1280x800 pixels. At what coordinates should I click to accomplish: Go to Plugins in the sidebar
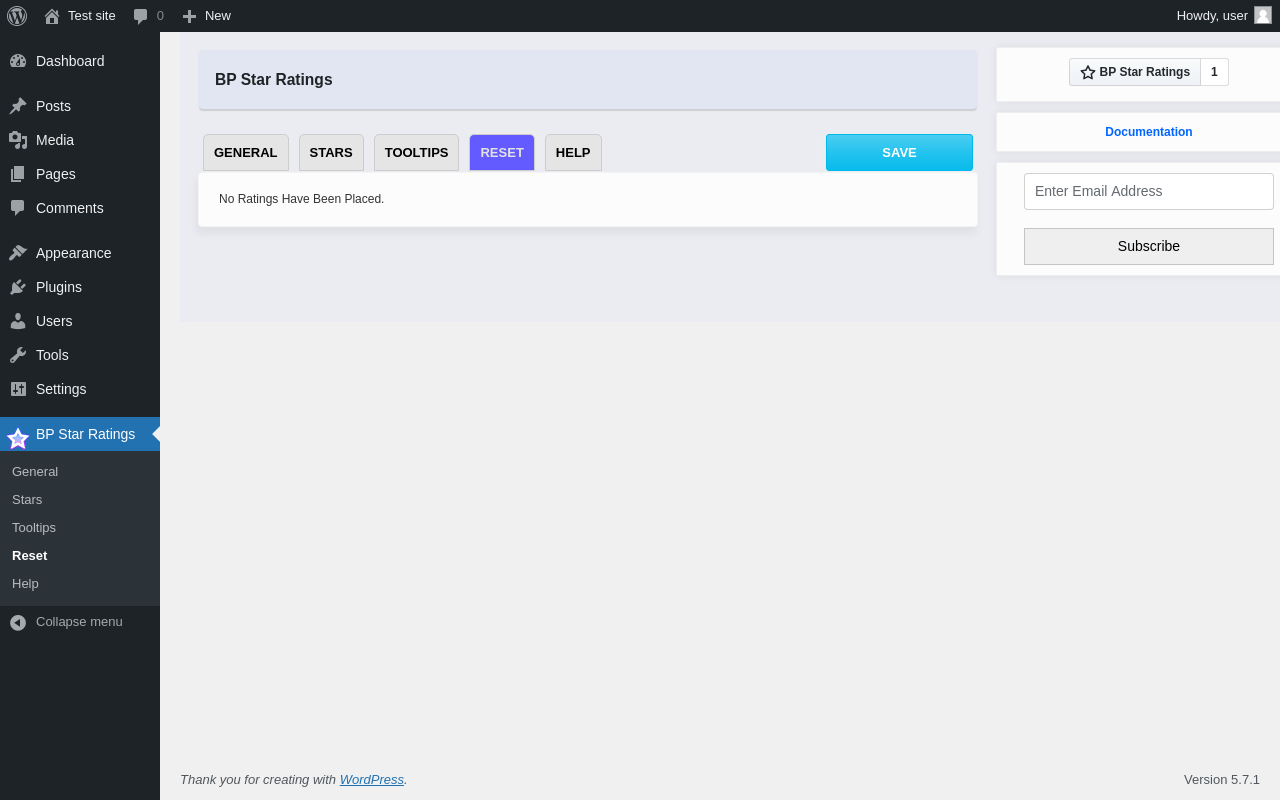click(80, 287)
